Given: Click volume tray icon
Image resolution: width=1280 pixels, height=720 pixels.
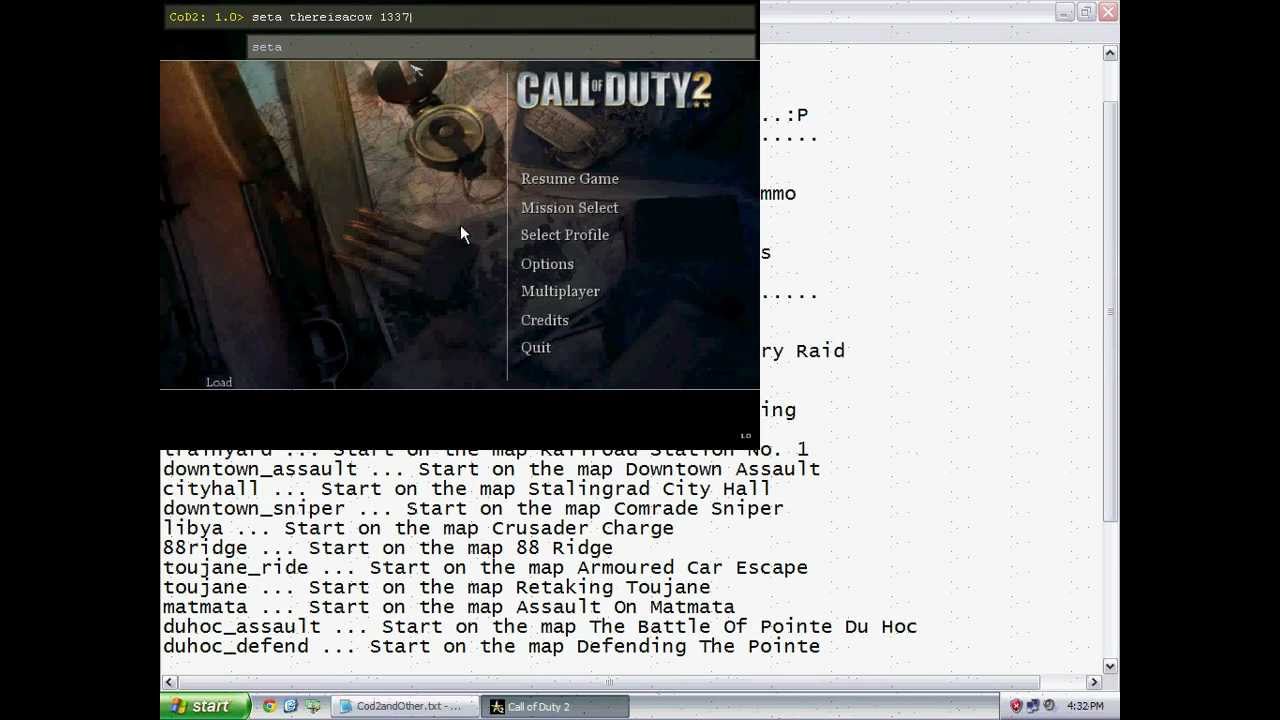Looking at the screenshot, I should tap(1048, 706).
